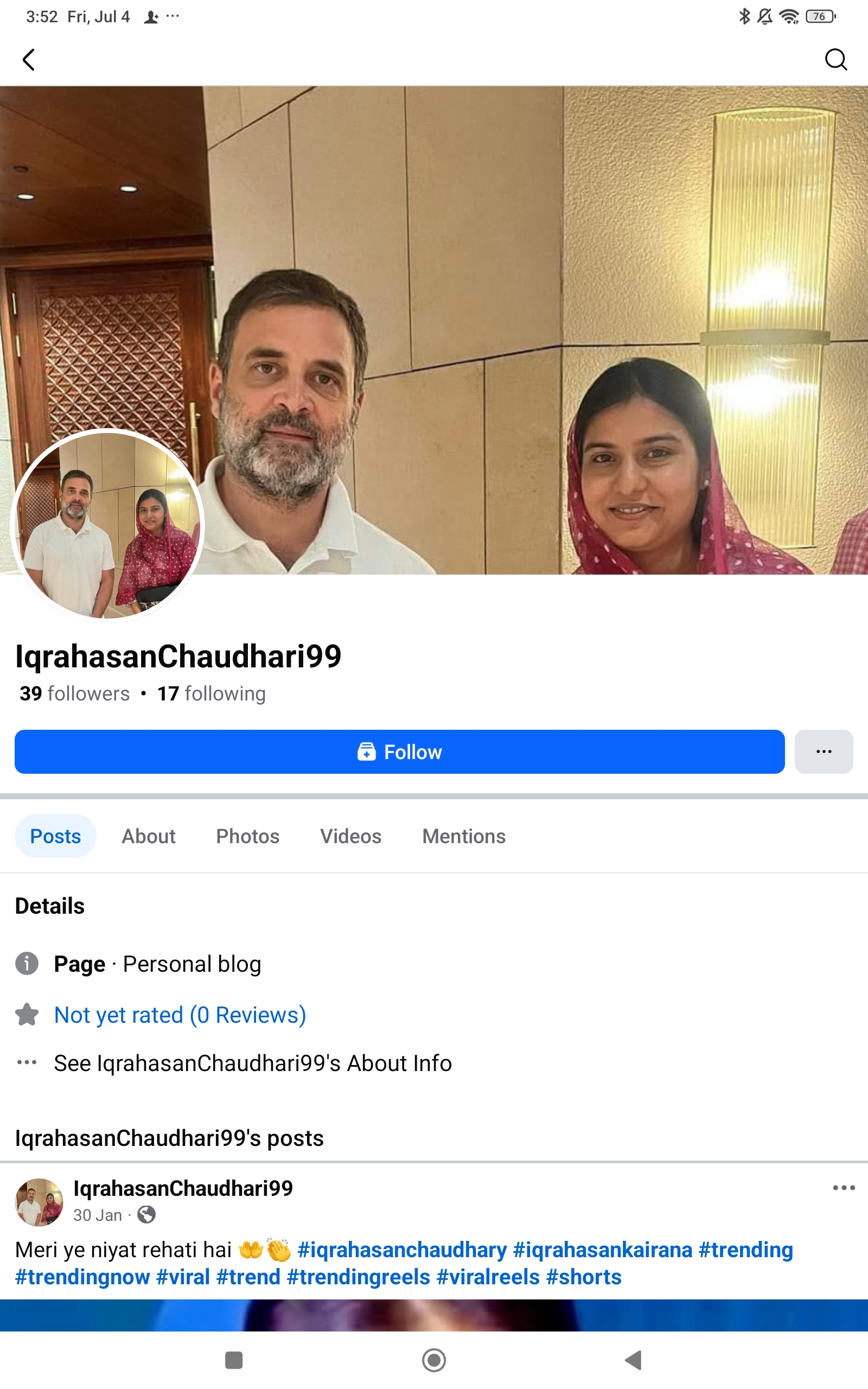View the 39 followers count
868x1389 pixels.
[x=75, y=693]
